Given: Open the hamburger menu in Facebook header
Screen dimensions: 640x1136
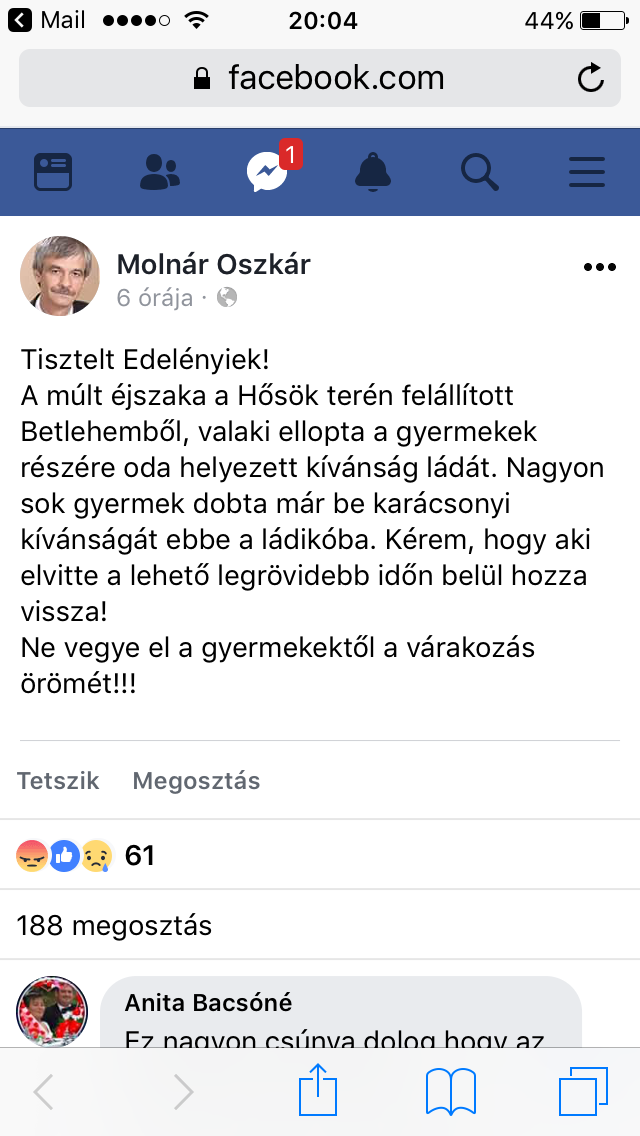Looking at the screenshot, I should pyautogui.click(x=587, y=172).
